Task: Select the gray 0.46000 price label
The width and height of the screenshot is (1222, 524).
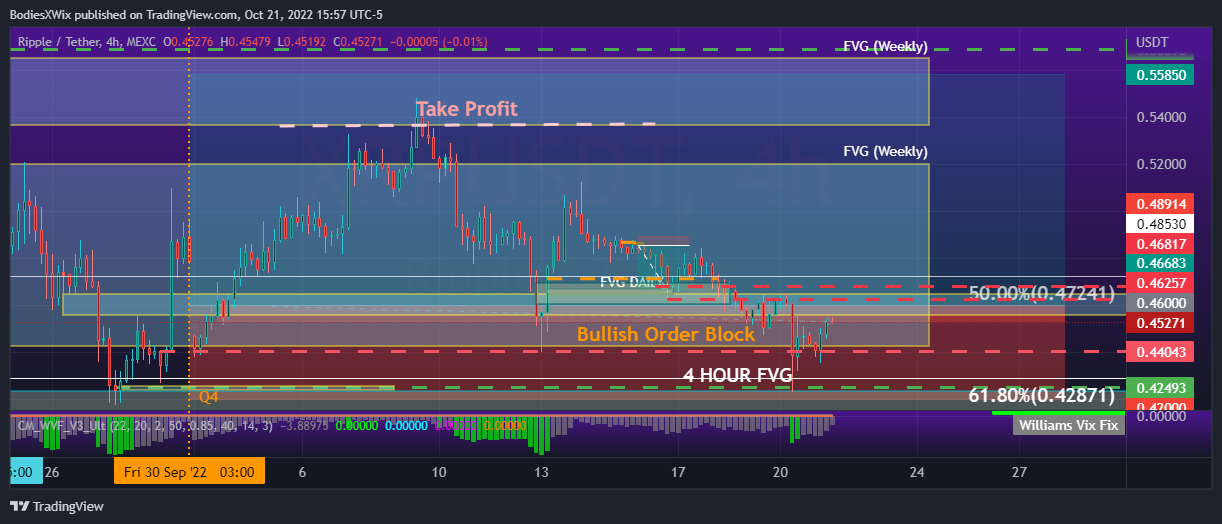Action: click(1160, 303)
